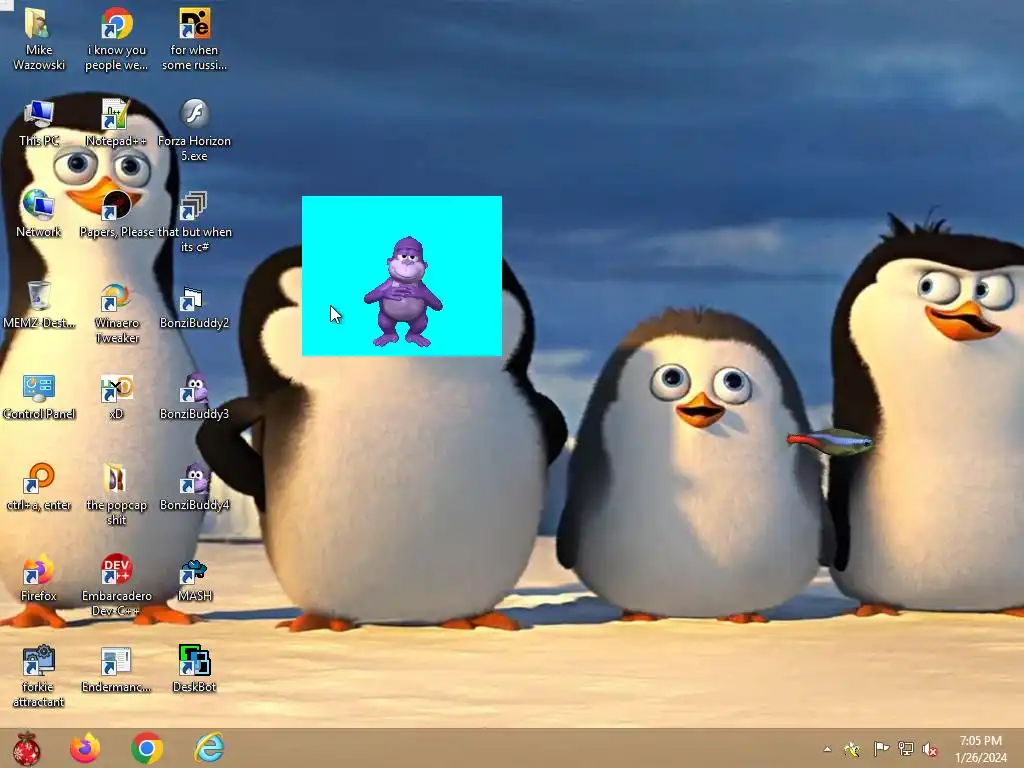Select the Firefox desktop shortcut

tap(39, 577)
